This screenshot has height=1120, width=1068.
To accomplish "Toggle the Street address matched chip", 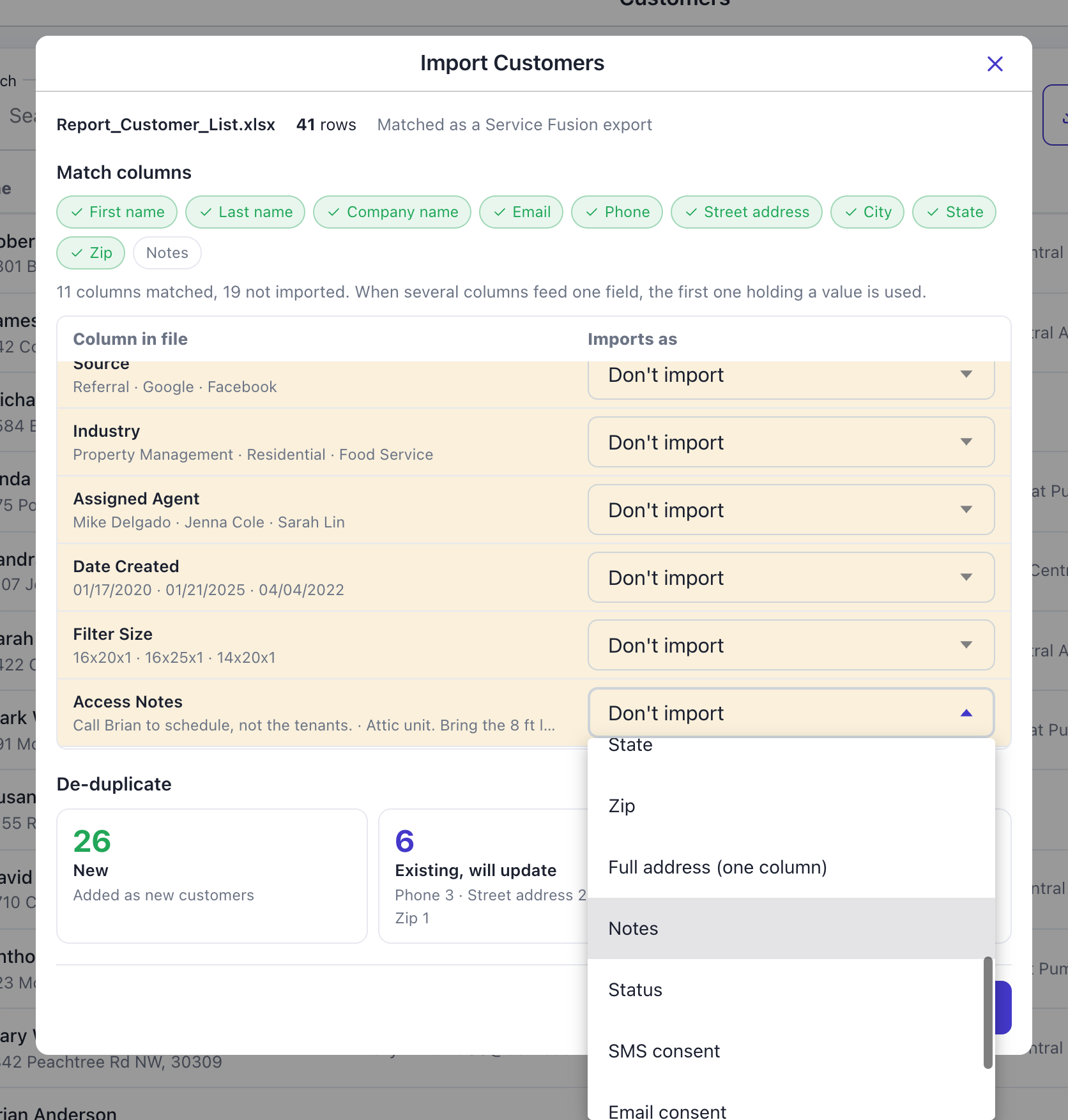I will [x=747, y=212].
